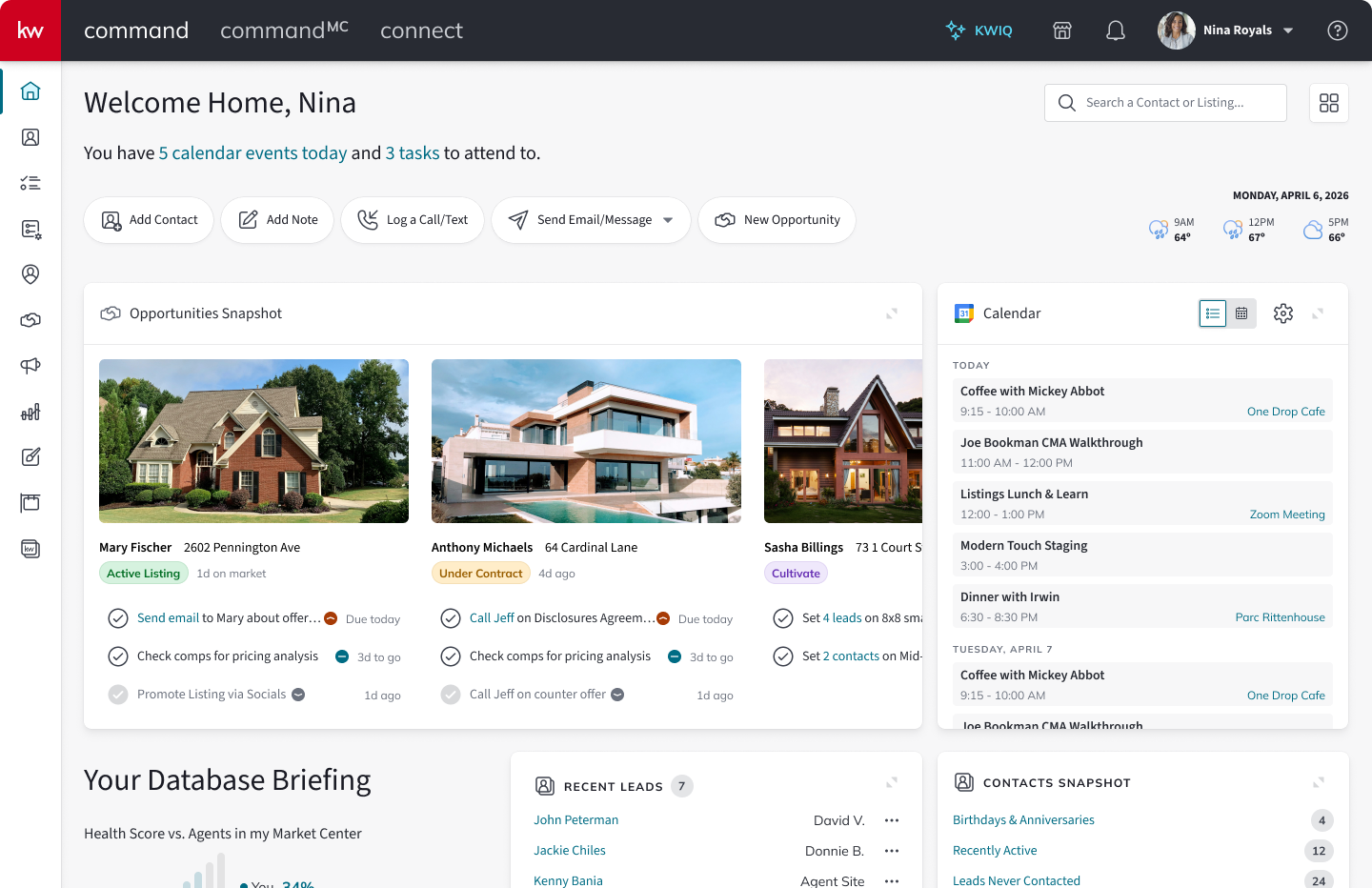Open the KWIQ assistant
The height and width of the screenshot is (888, 1372).
979,30
